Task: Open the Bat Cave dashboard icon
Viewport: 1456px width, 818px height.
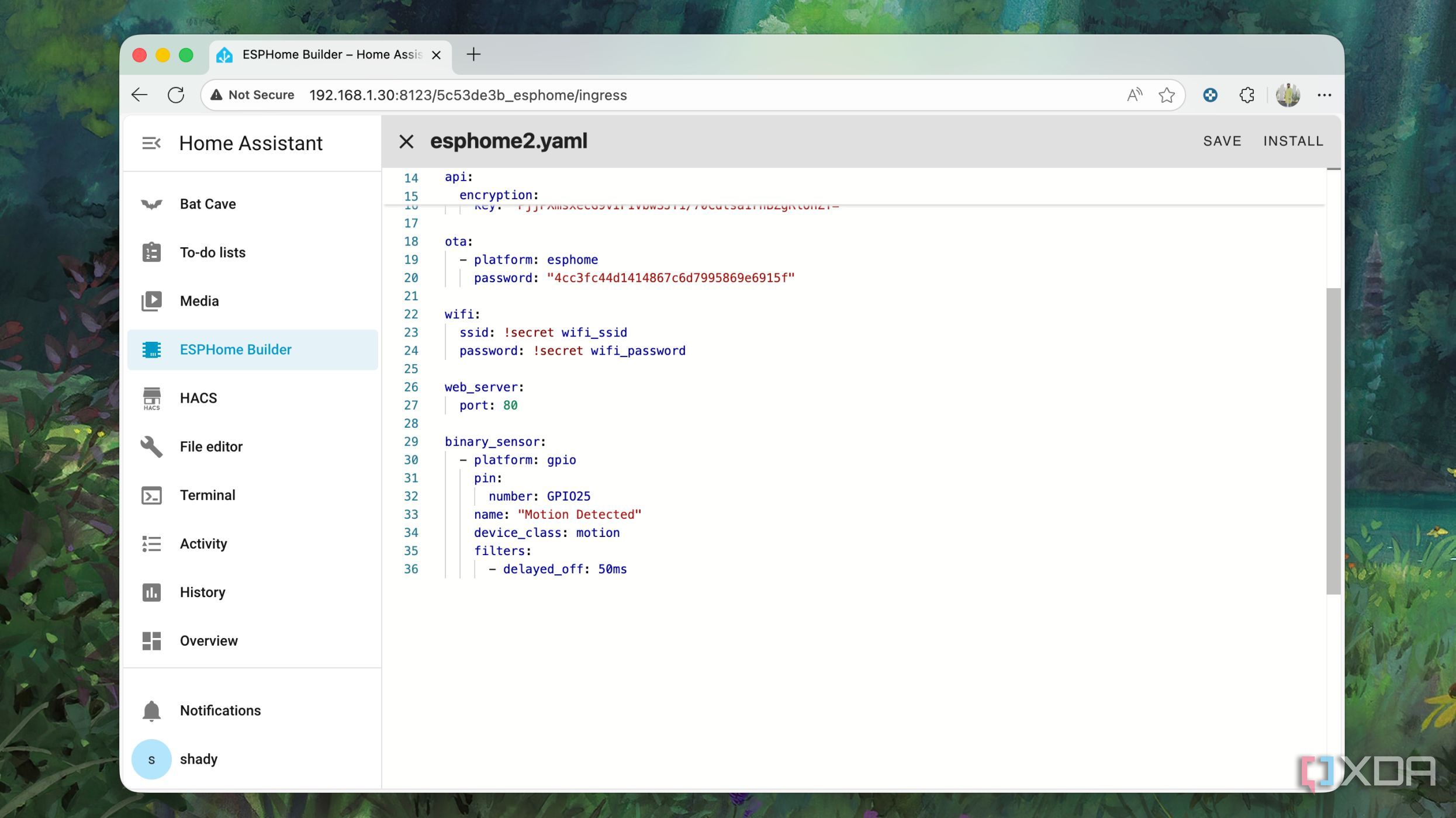Action: pos(151,204)
